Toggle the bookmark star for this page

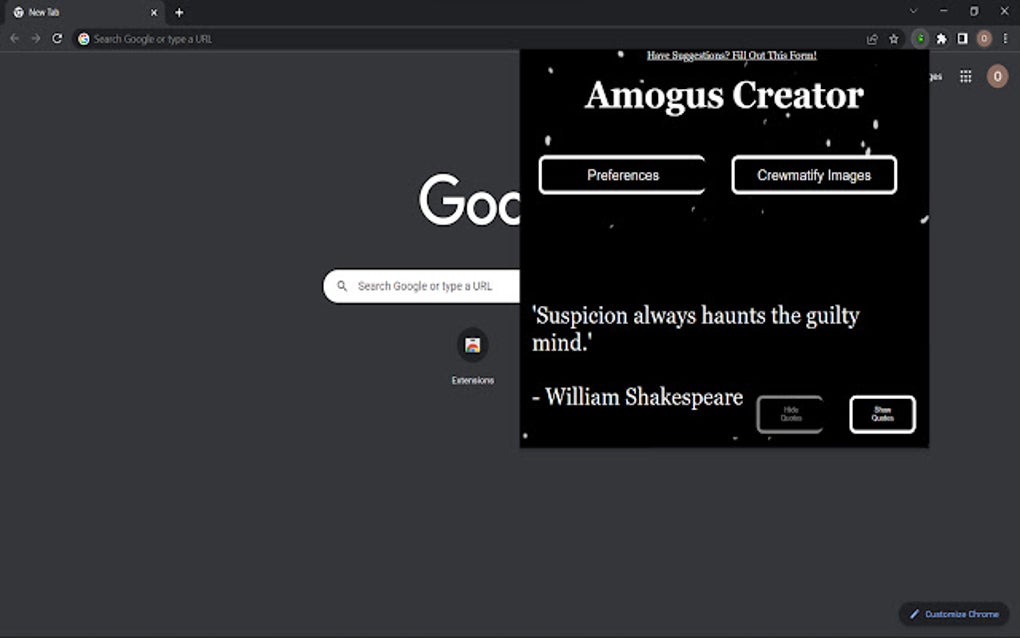pos(893,38)
